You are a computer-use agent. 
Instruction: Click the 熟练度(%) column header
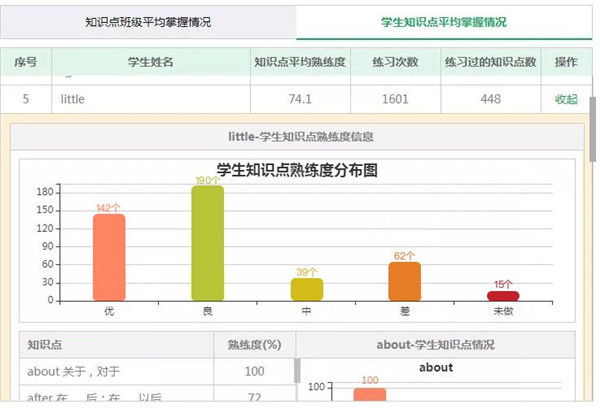pyautogui.click(x=254, y=345)
